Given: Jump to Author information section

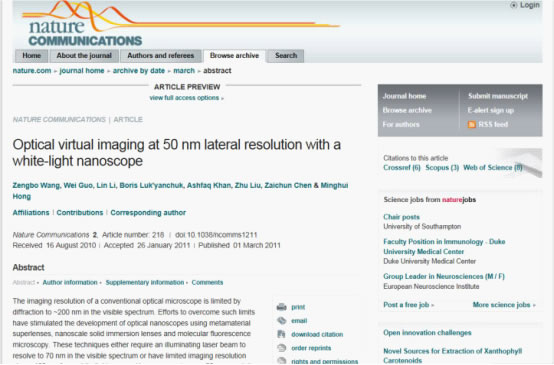Looking at the screenshot, I should coord(70,283).
